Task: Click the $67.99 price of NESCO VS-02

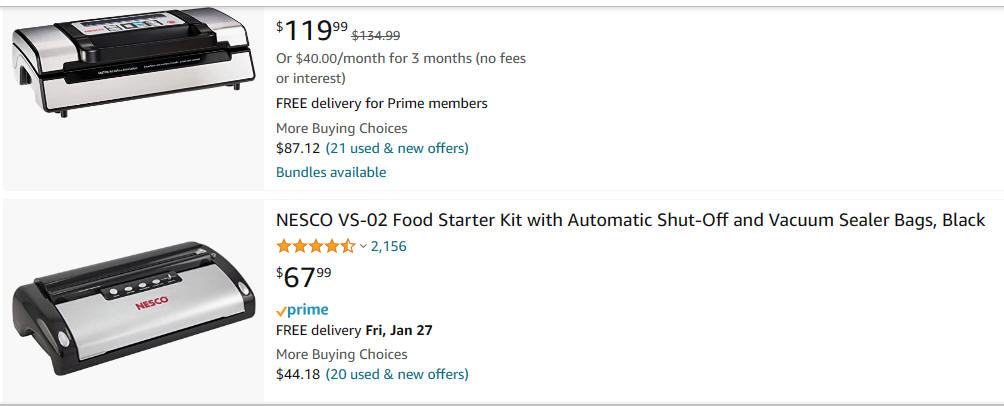Action: pos(304,277)
